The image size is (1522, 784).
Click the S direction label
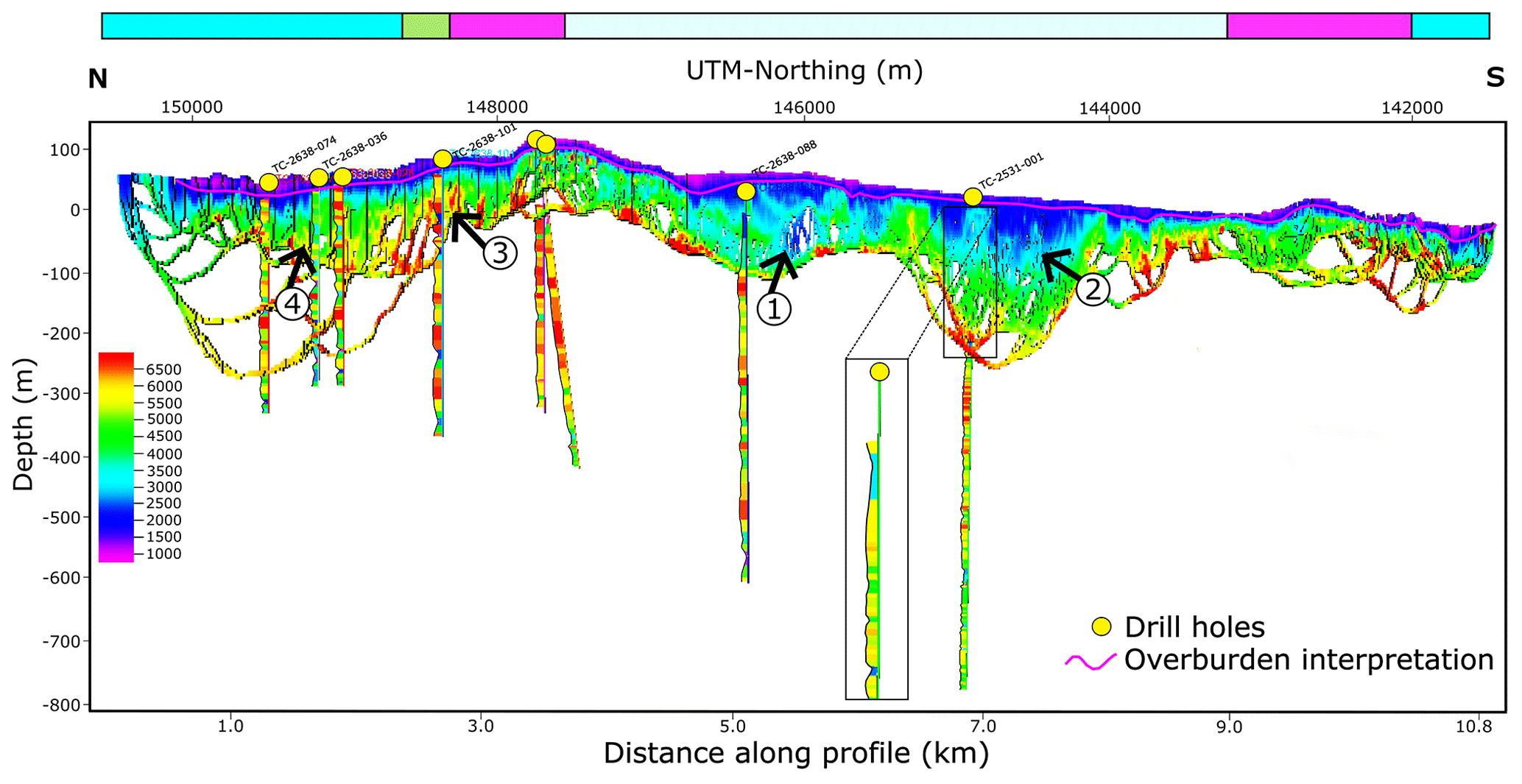1494,77
